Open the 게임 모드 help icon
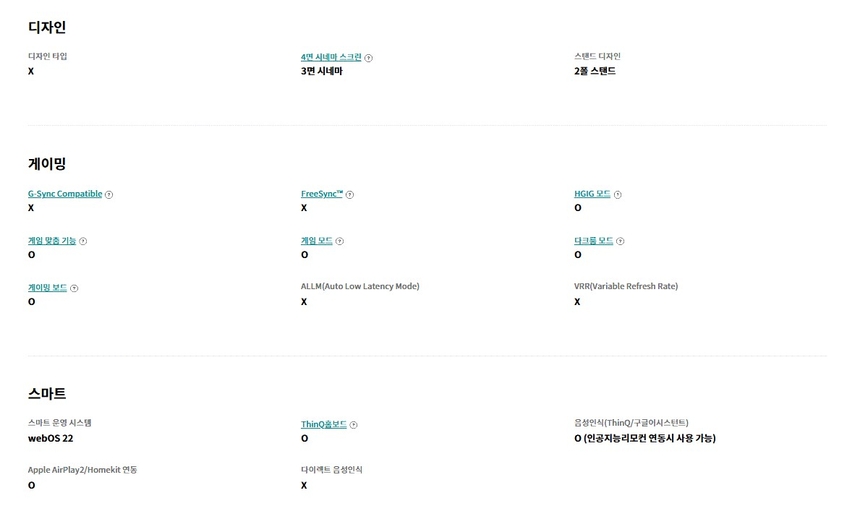 click(x=340, y=241)
